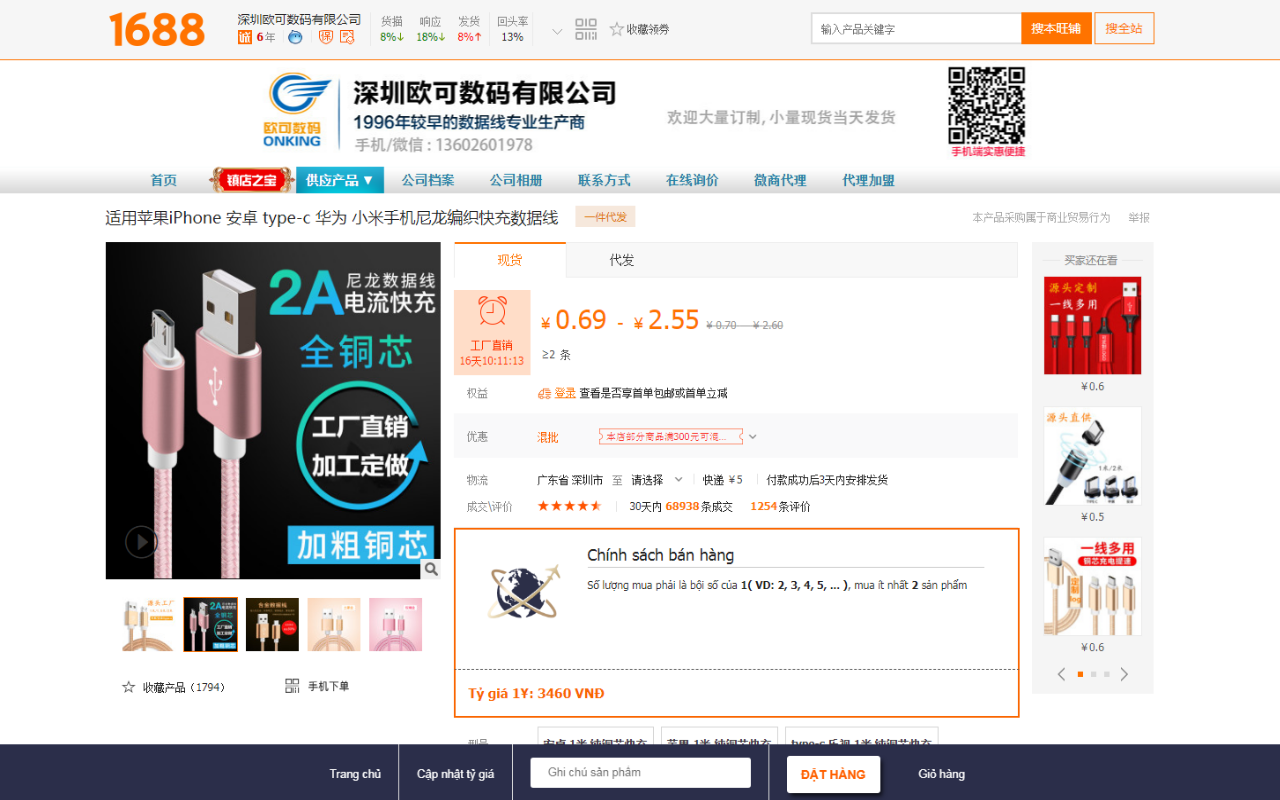Open the gold 一线多用 product at ¥0.6
1280x800 pixels.
[1092, 586]
